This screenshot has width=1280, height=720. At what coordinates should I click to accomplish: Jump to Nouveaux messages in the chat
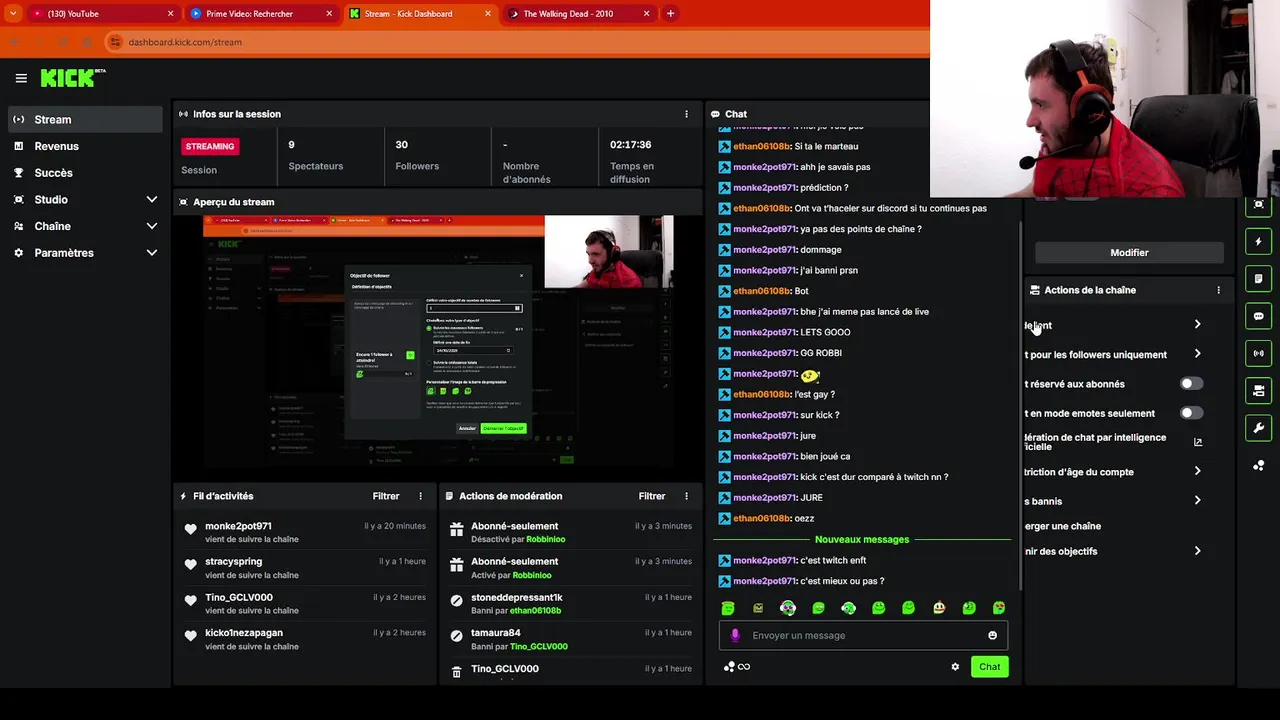pos(862,539)
